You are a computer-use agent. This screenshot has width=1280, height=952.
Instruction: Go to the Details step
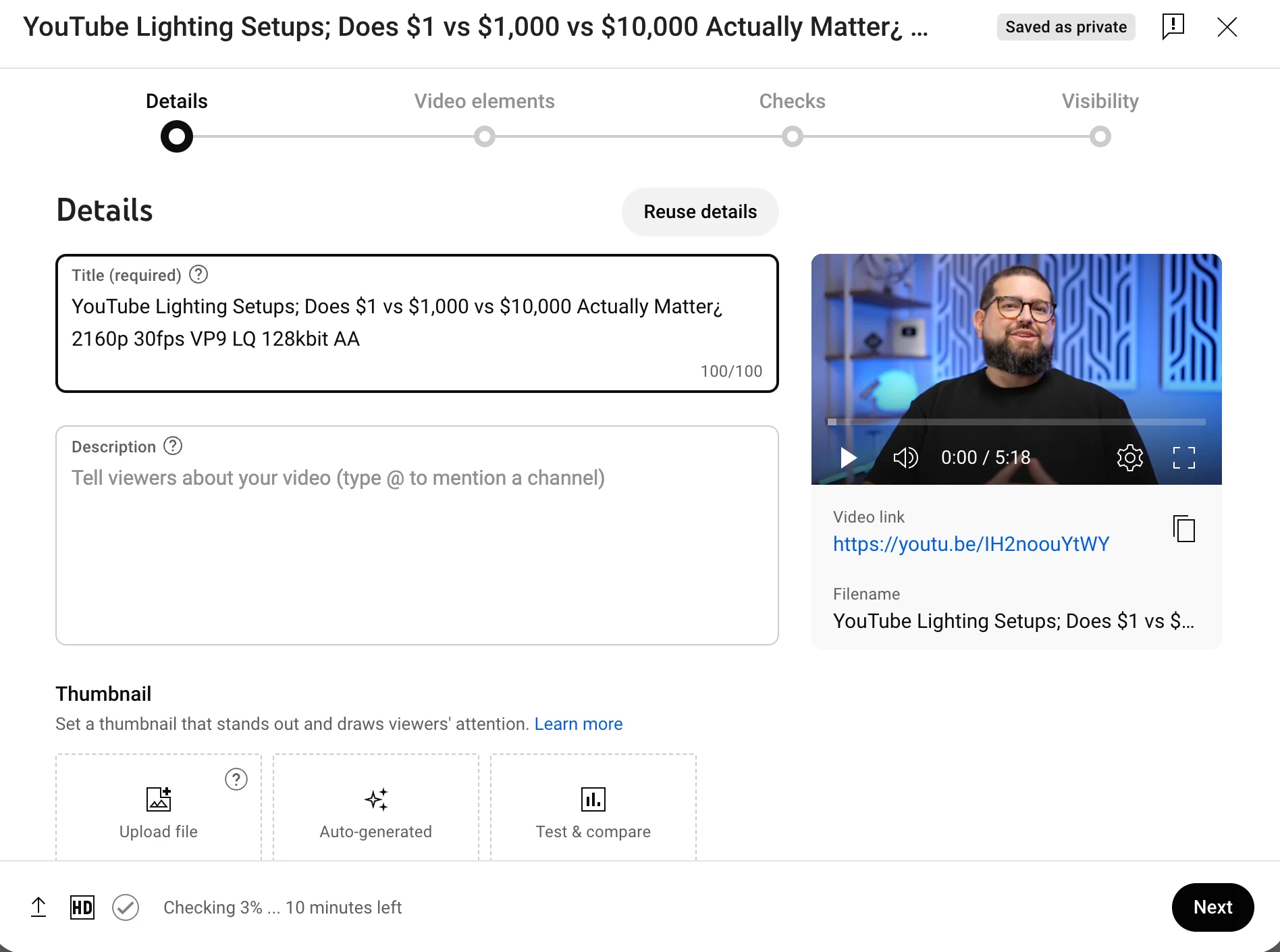pyautogui.click(x=177, y=120)
